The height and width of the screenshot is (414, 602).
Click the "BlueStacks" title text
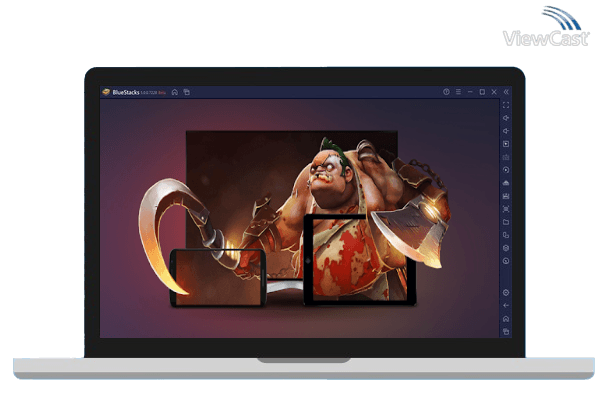[126, 92]
